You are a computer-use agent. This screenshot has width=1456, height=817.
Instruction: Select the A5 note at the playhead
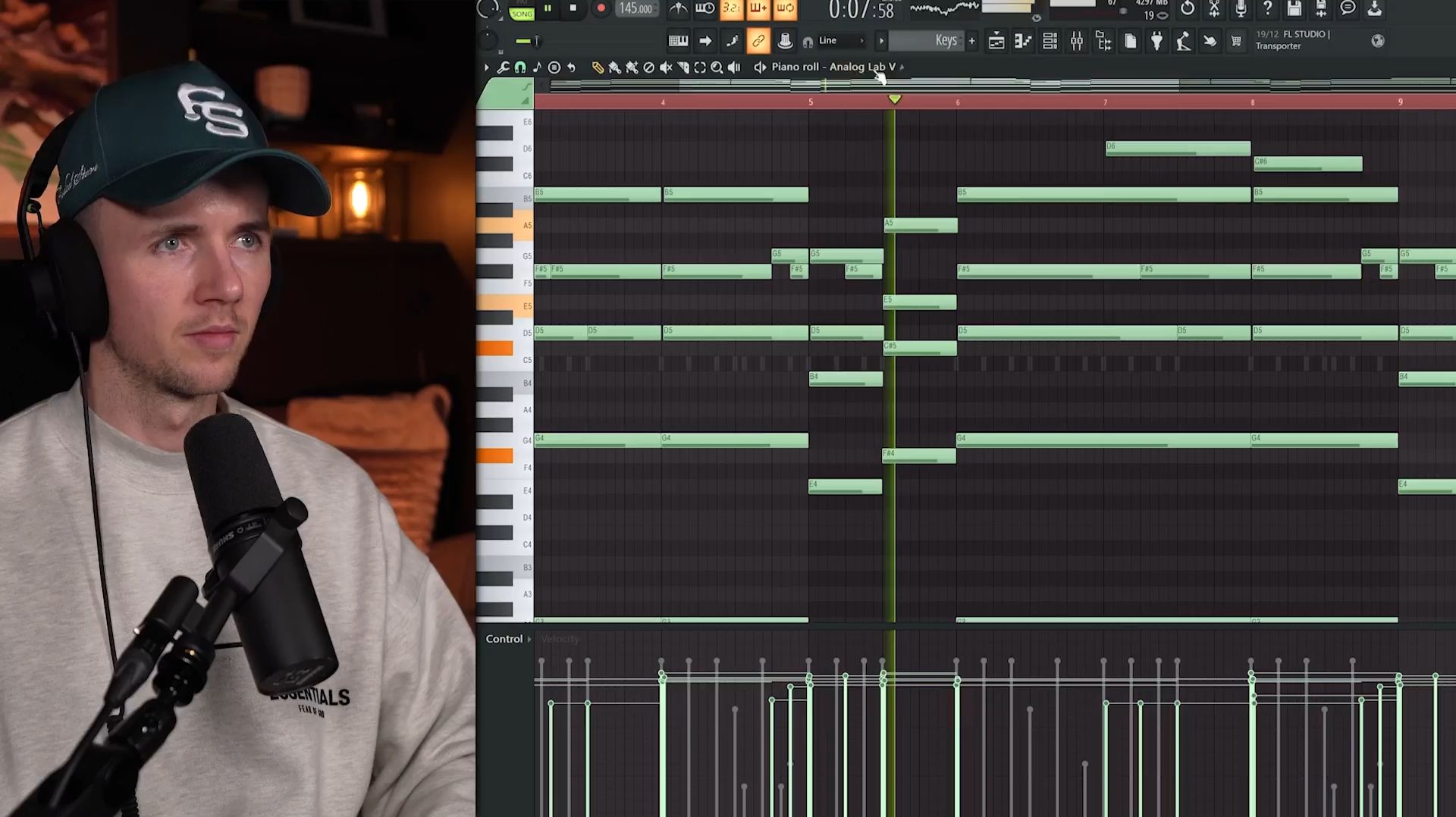tap(921, 225)
